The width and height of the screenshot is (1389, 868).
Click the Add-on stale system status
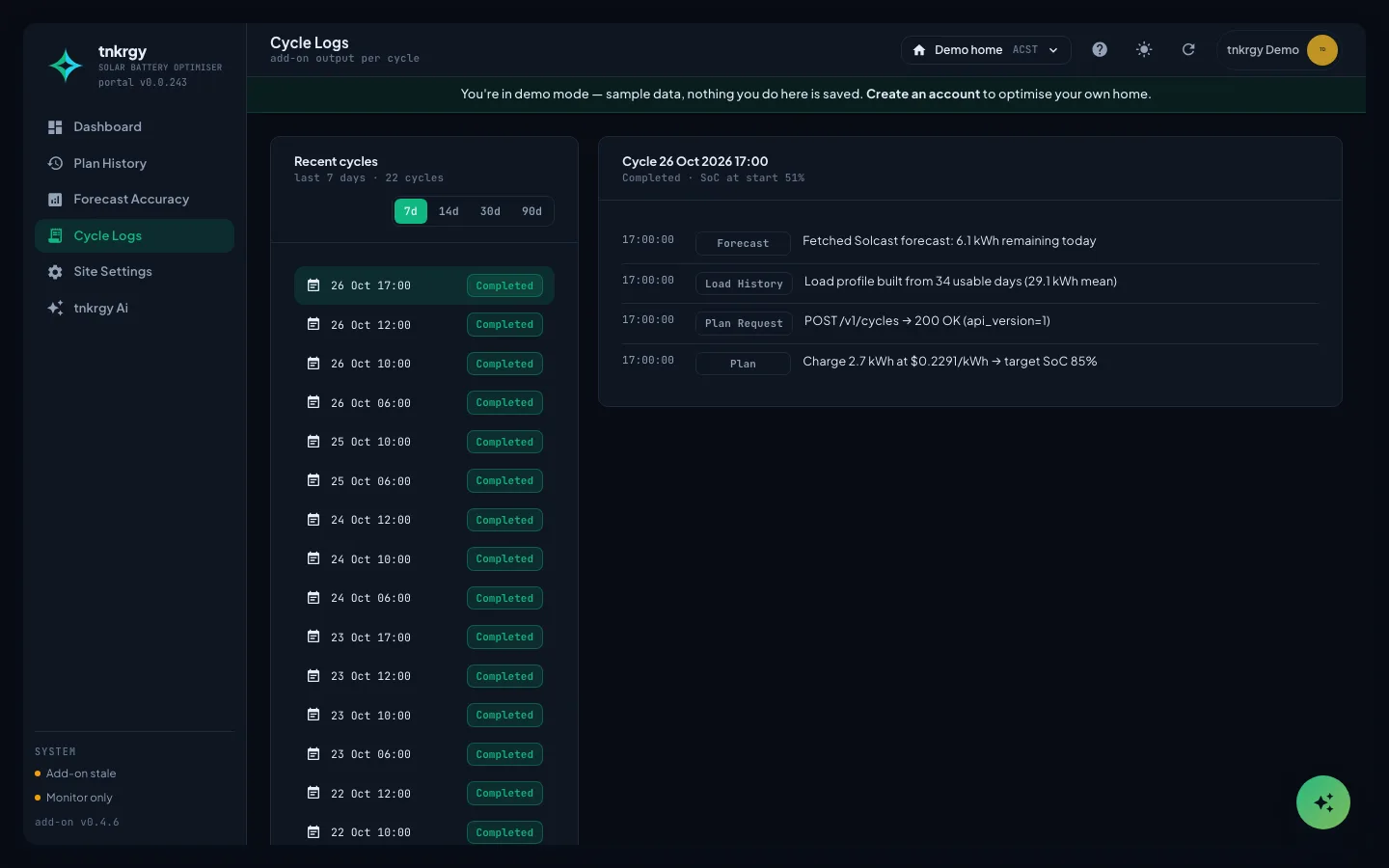(75, 773)
